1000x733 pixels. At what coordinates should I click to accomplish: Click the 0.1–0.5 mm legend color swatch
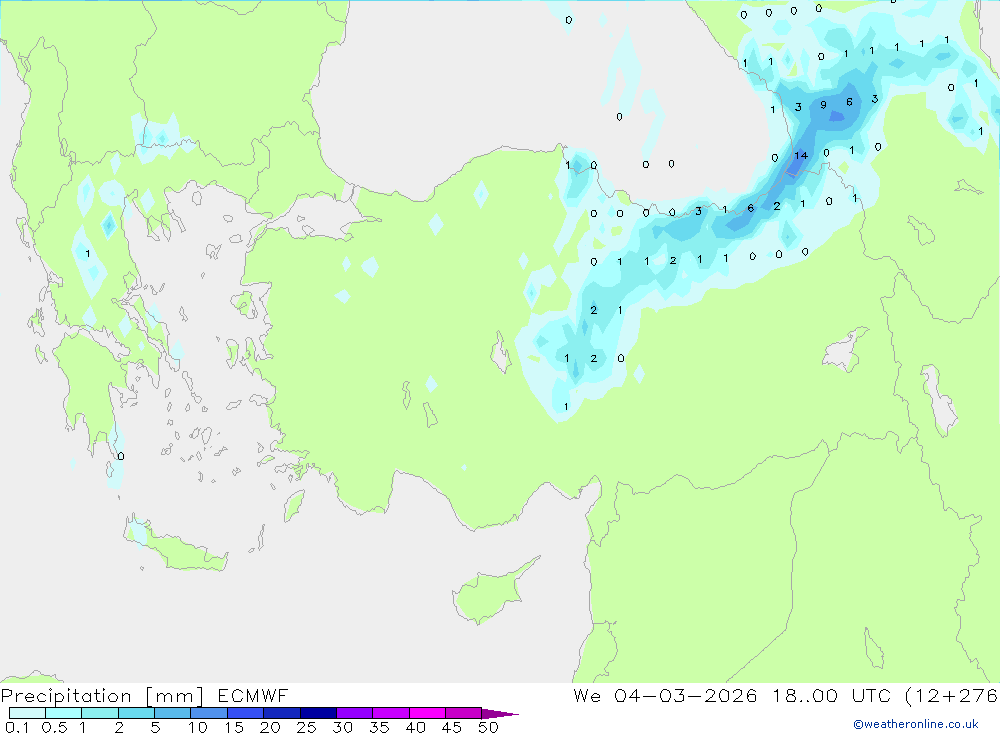click(27, 713)
